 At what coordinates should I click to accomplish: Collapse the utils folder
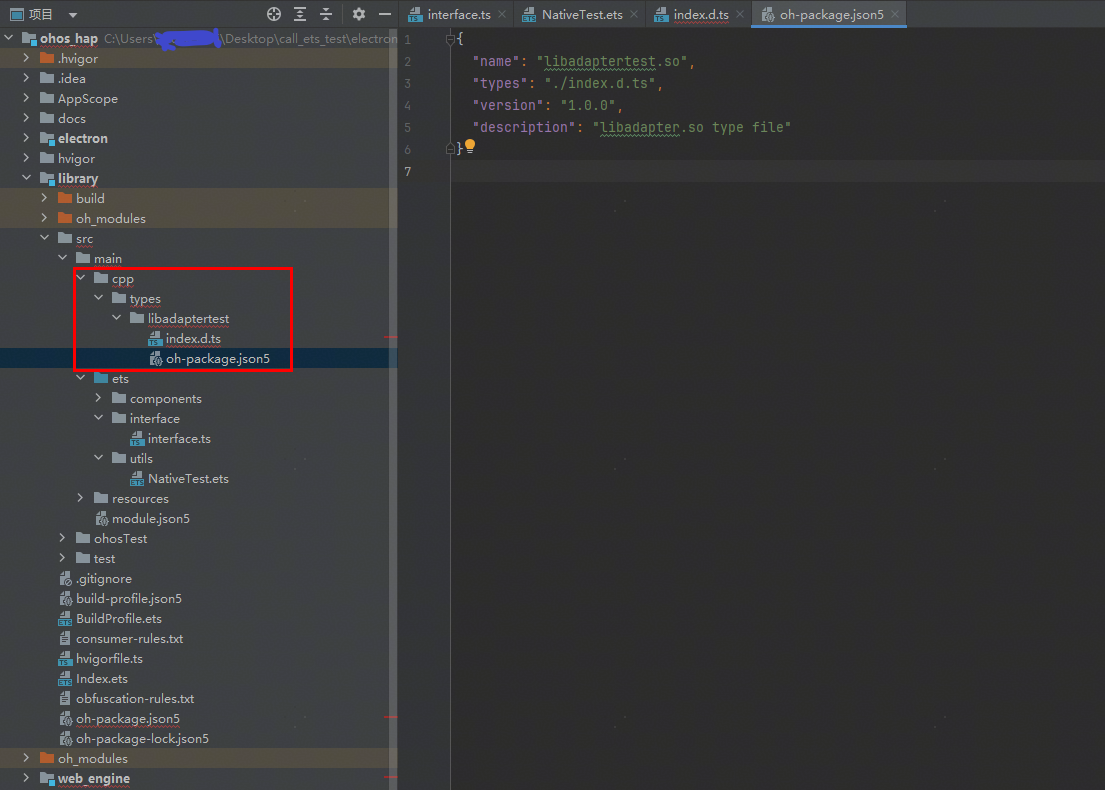[x=99, y=458]
